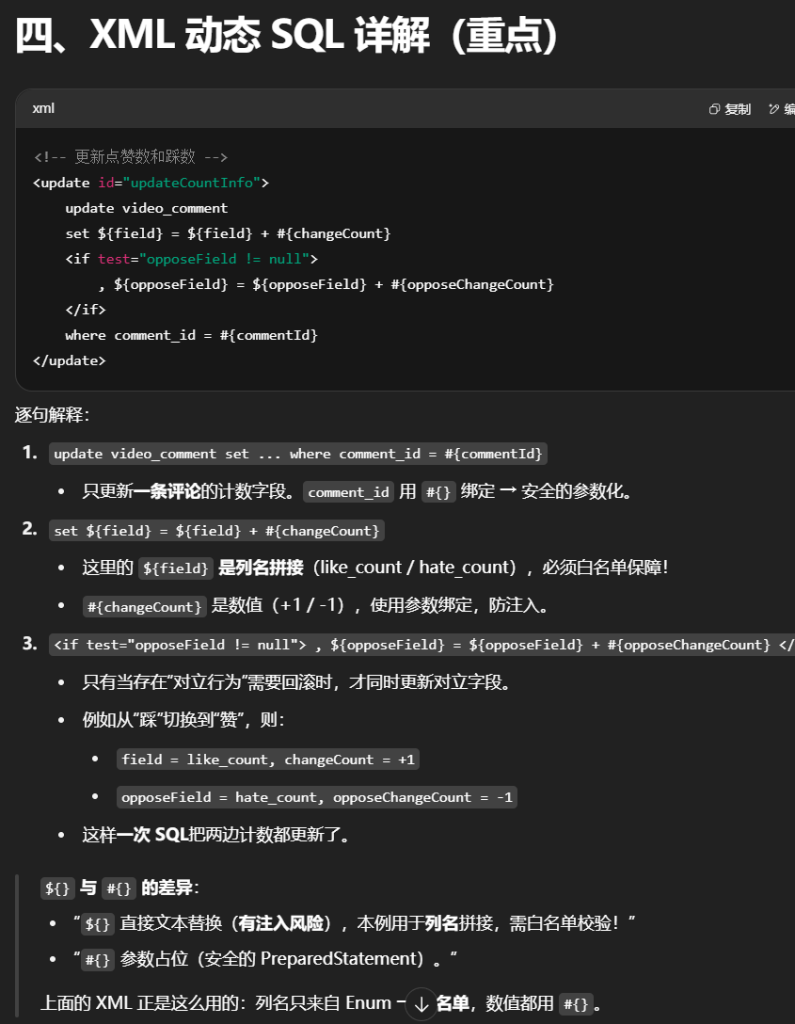
Task: Copy the XML code block via 复制
Action: coord(729,109)
